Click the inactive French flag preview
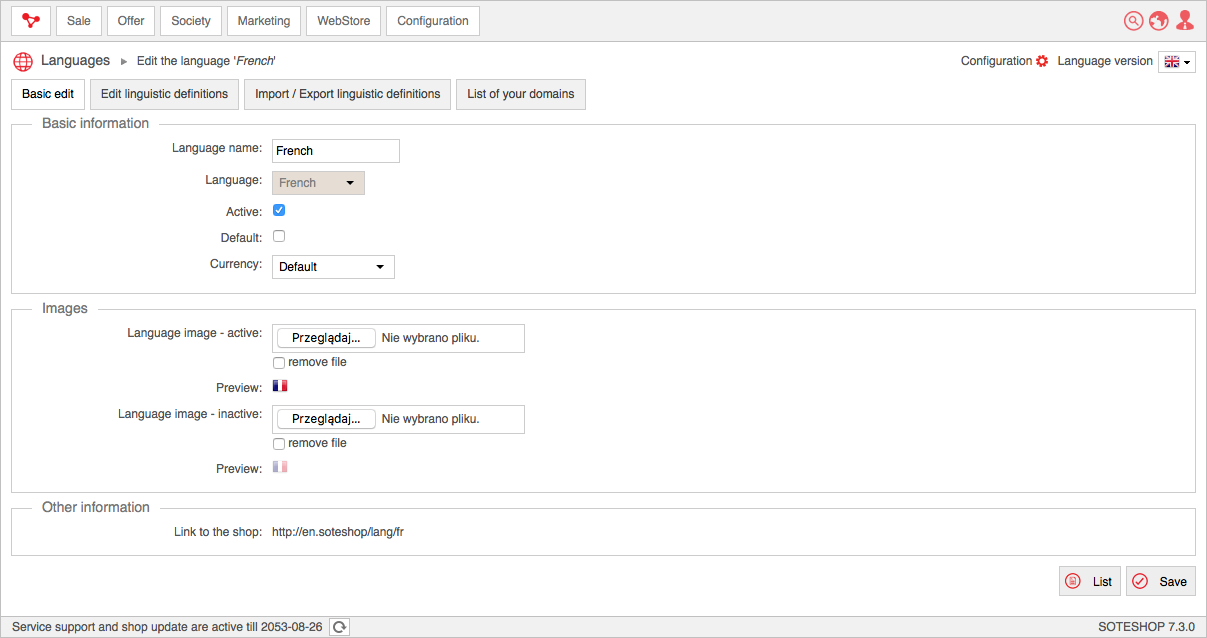The image size is (1207, 638). pos(280,467)
